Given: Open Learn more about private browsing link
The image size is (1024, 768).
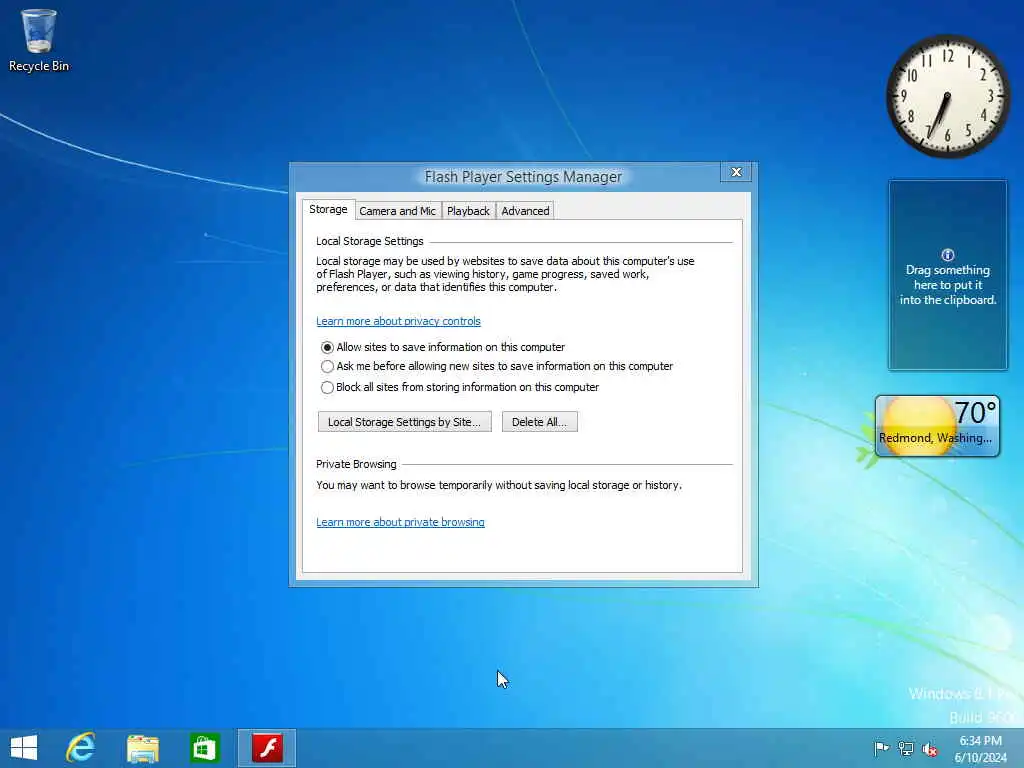Looking at the screenshot, I should 400,522.
